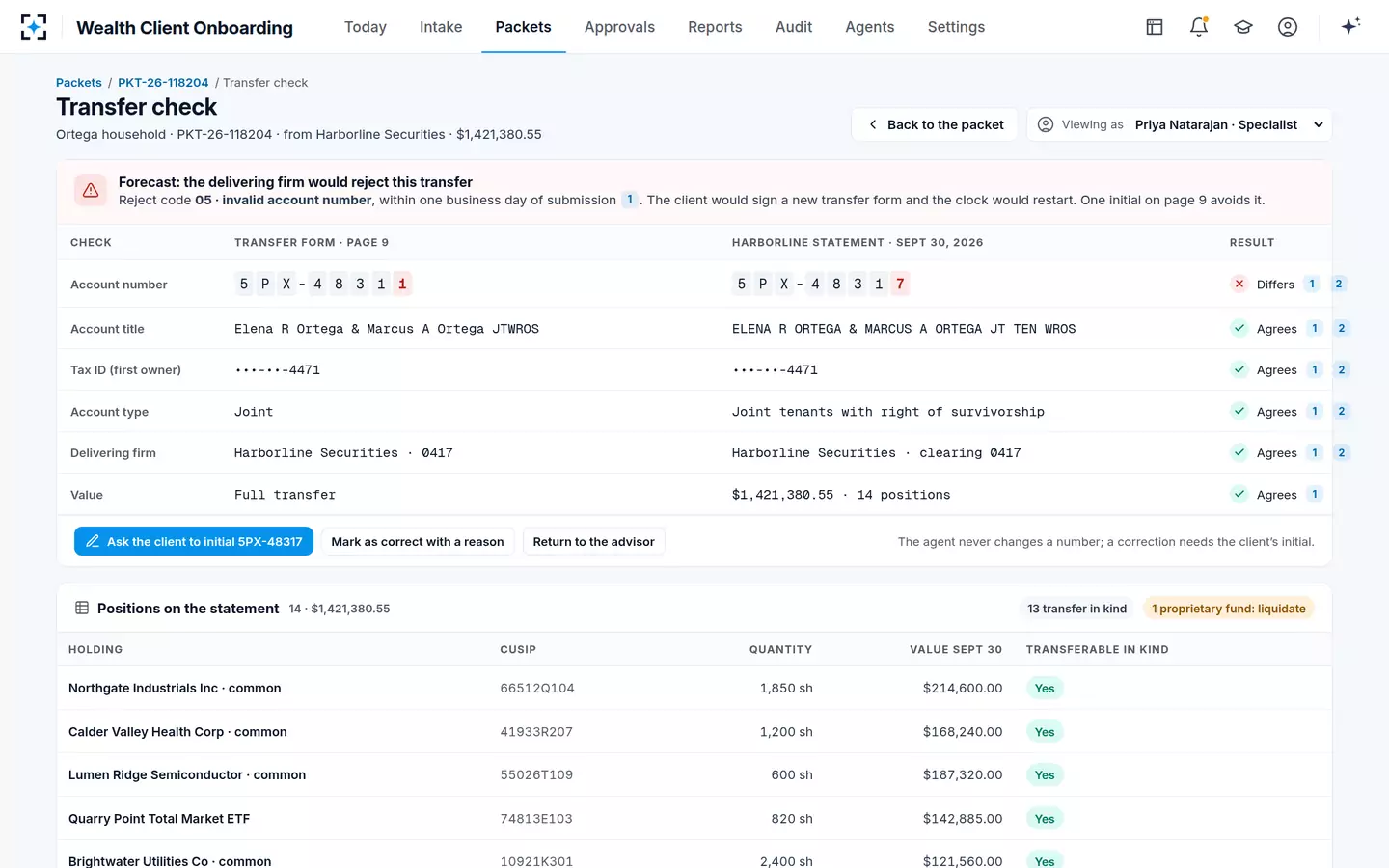This screenshot has height=868, width=1389.
Task: Open the PKT-26-118204 breadcrumb link
Action: coord(163,83)
